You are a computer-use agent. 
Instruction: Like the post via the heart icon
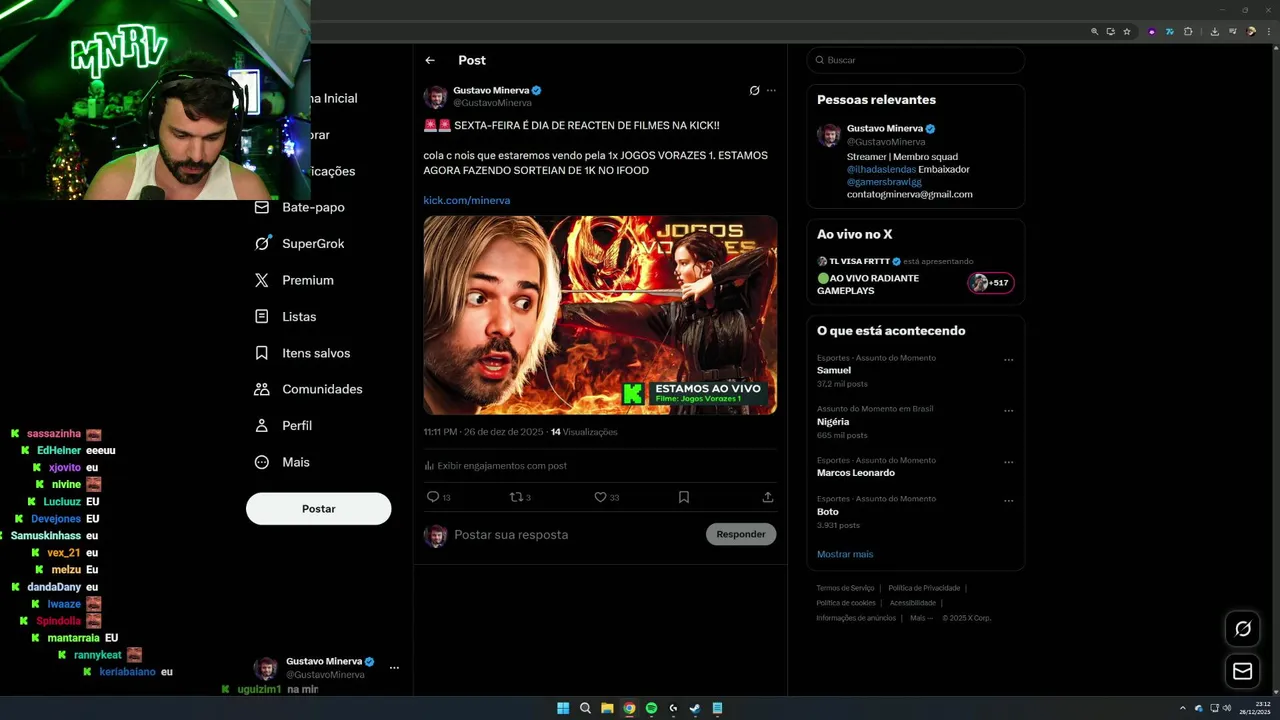600,497
